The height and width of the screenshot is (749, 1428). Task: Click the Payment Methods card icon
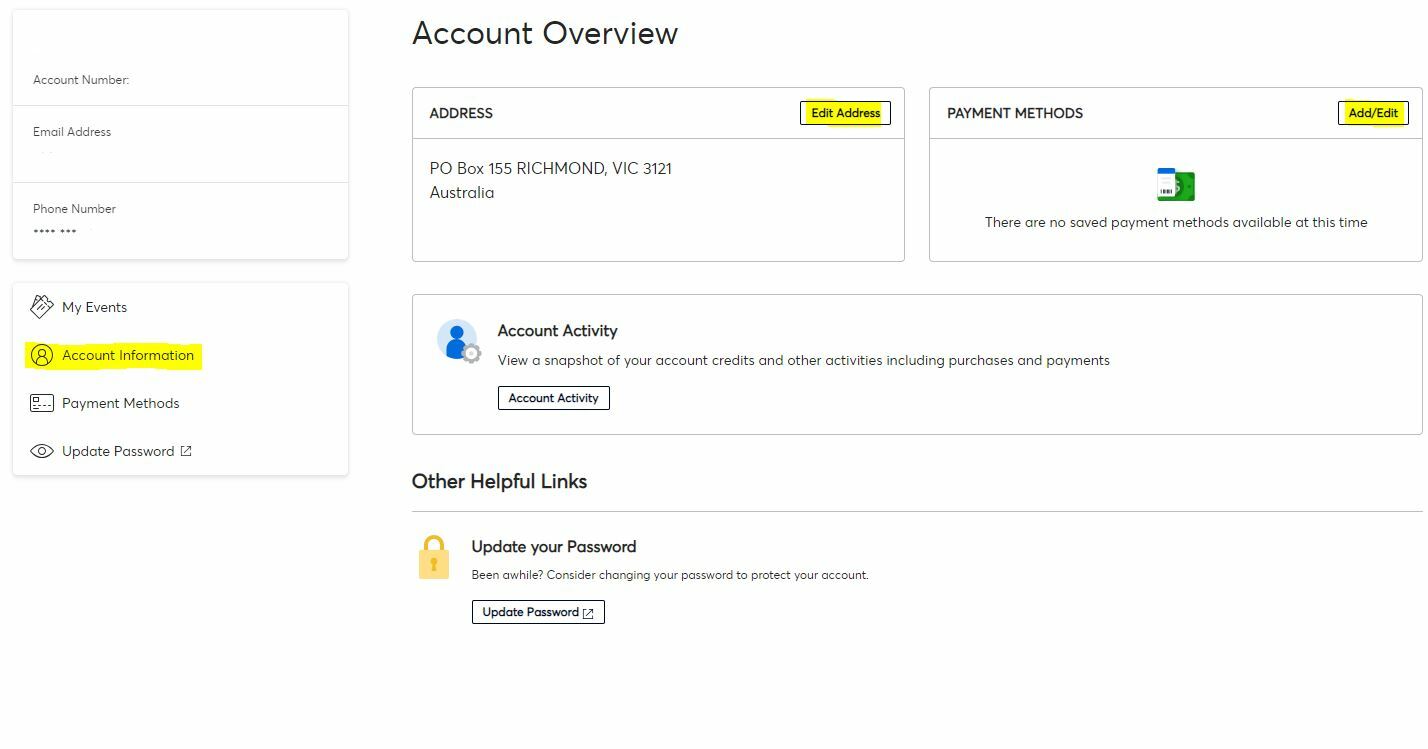(x=41, y=403)
